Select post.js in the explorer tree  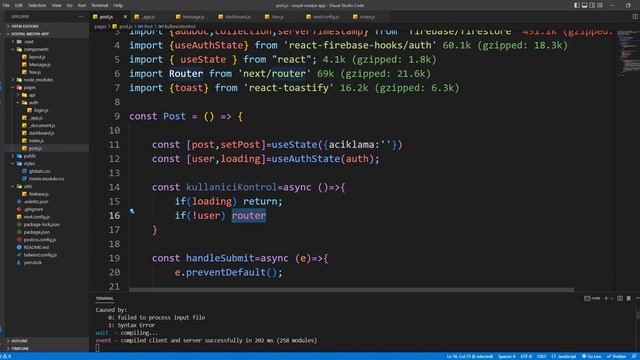35,148
